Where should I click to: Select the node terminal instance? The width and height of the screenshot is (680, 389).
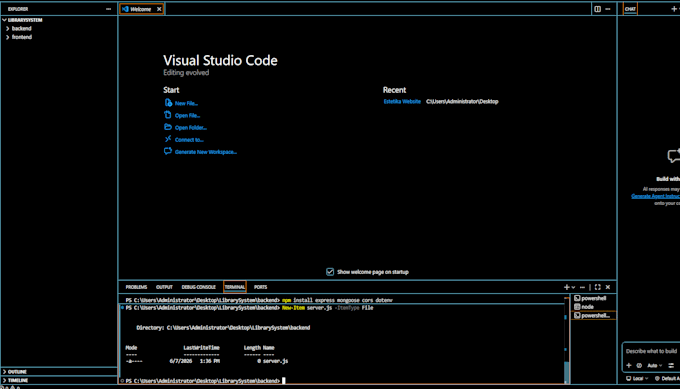coord(593,307)
